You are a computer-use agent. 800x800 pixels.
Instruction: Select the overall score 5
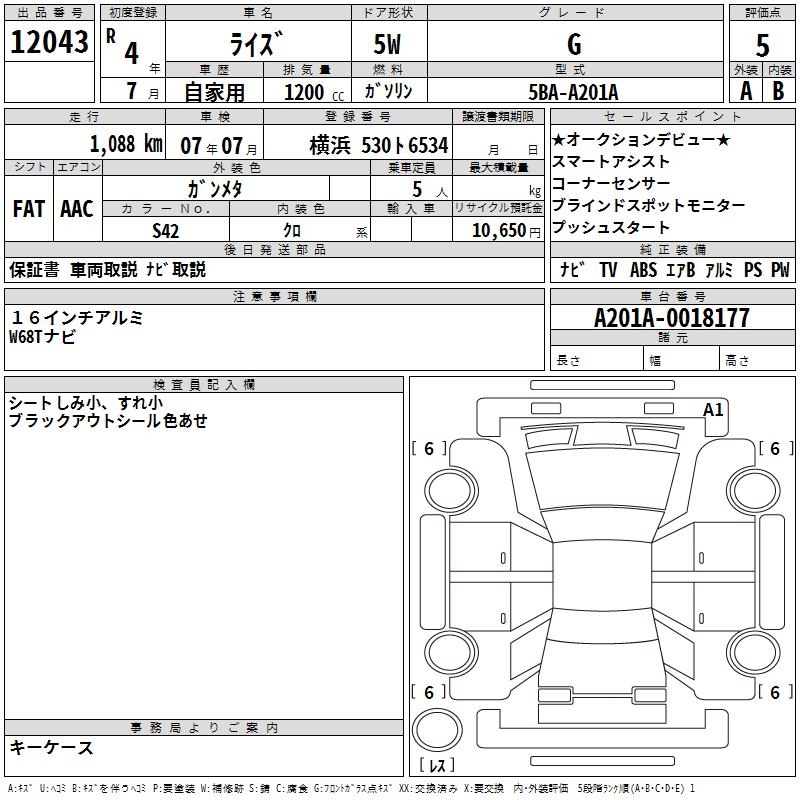762,45
